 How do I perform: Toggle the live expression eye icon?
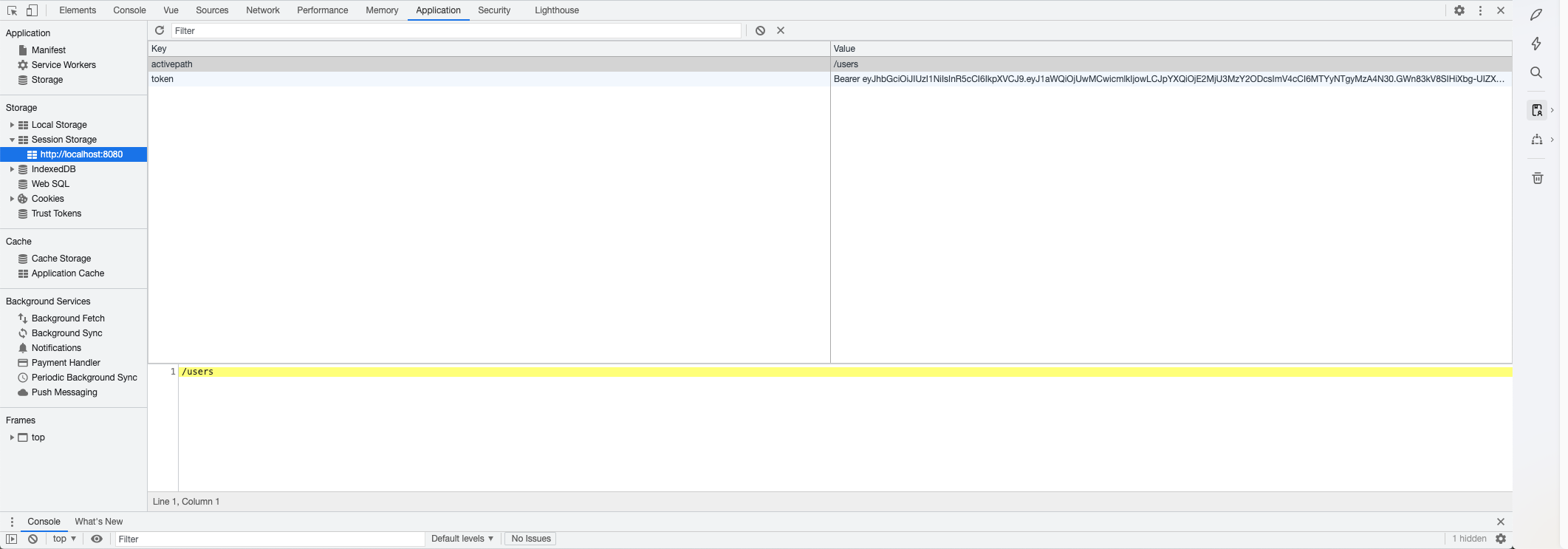tap(97, 539)
